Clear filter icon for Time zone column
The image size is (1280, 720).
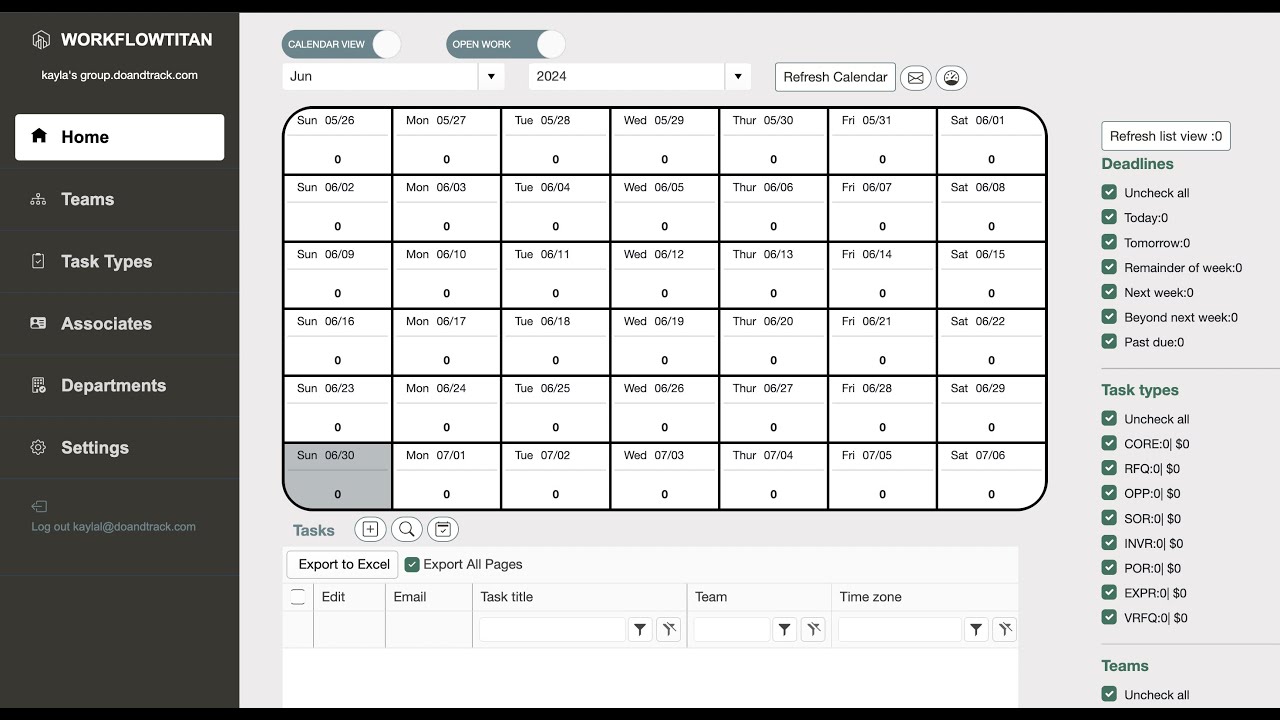point(1005,629)
